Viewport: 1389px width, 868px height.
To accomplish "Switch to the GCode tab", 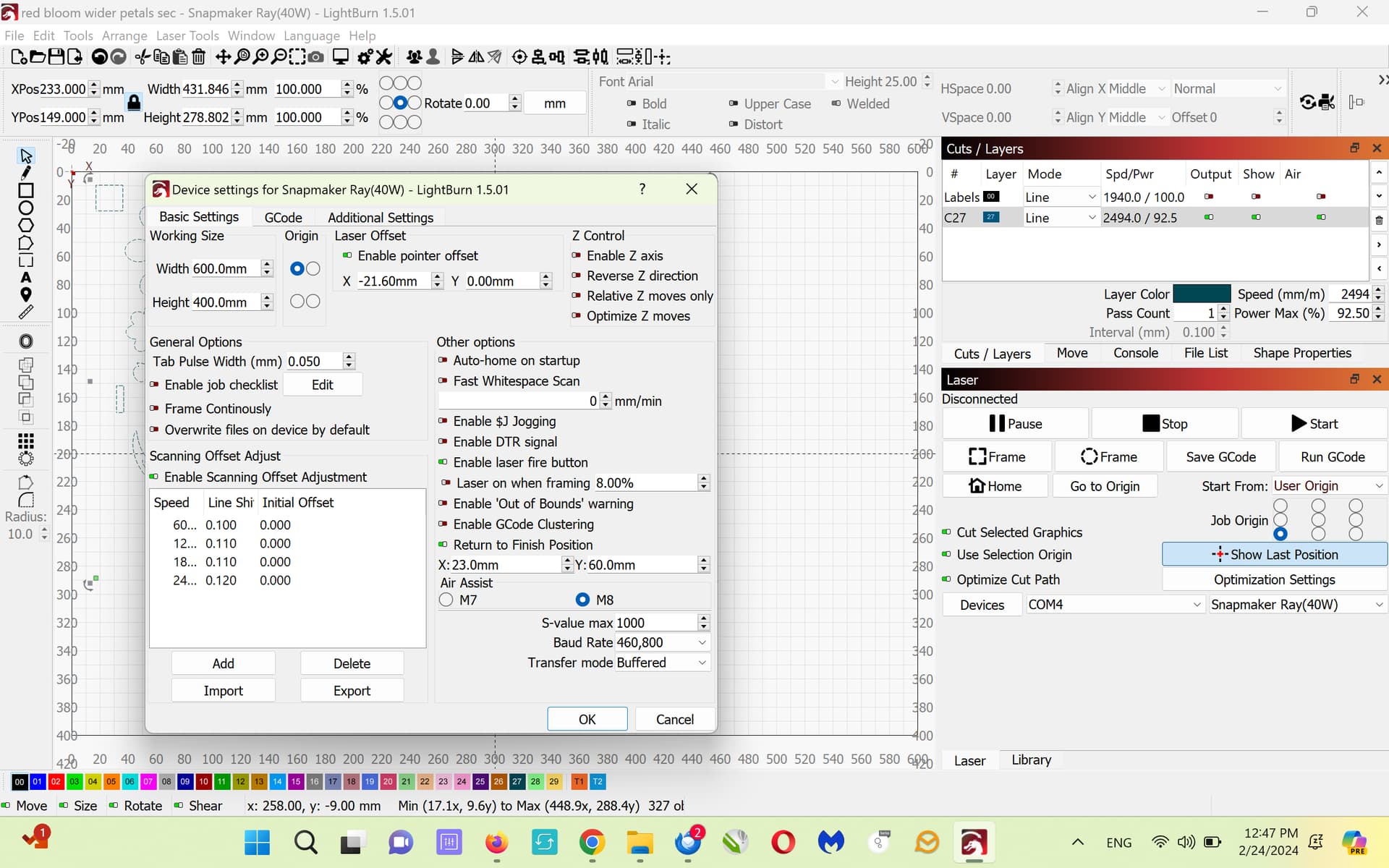I will (x=283, y=218).
